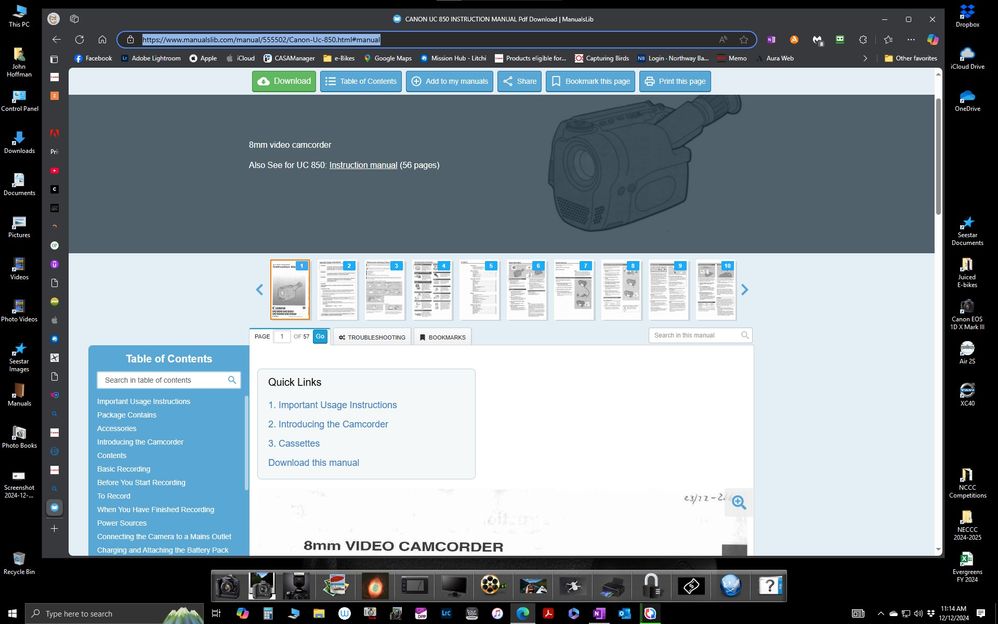This screenshot has height=624, width=998.
Task: Reload the page using the refresh icon
Action: [x=79, y=39]
